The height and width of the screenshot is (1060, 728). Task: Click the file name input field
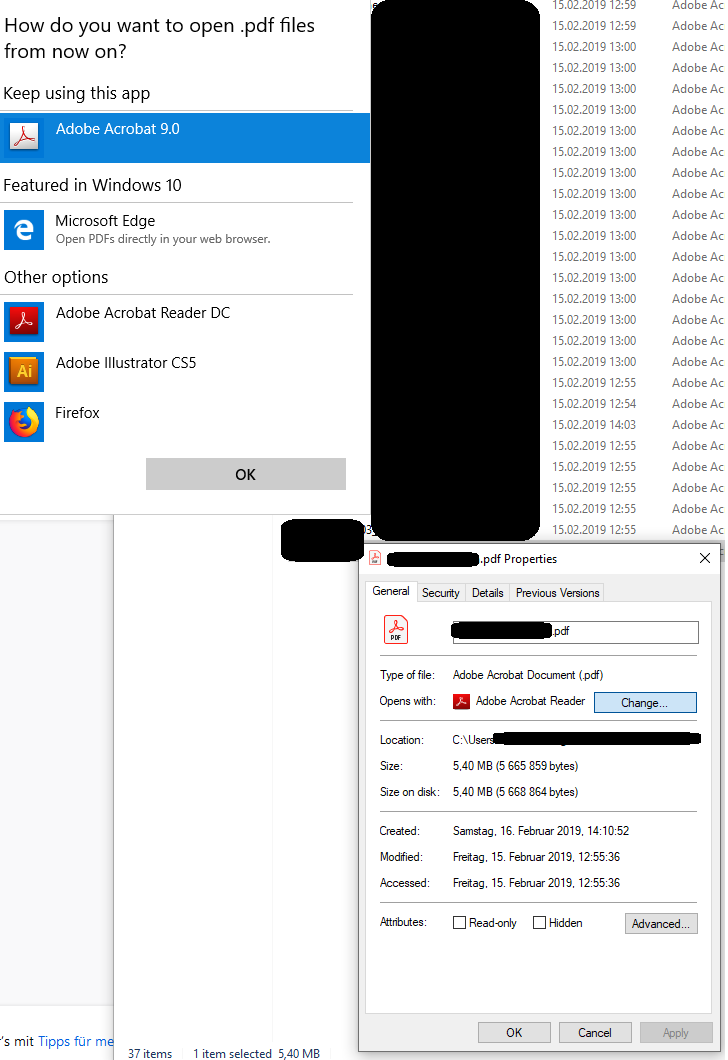tap(575, 632)
